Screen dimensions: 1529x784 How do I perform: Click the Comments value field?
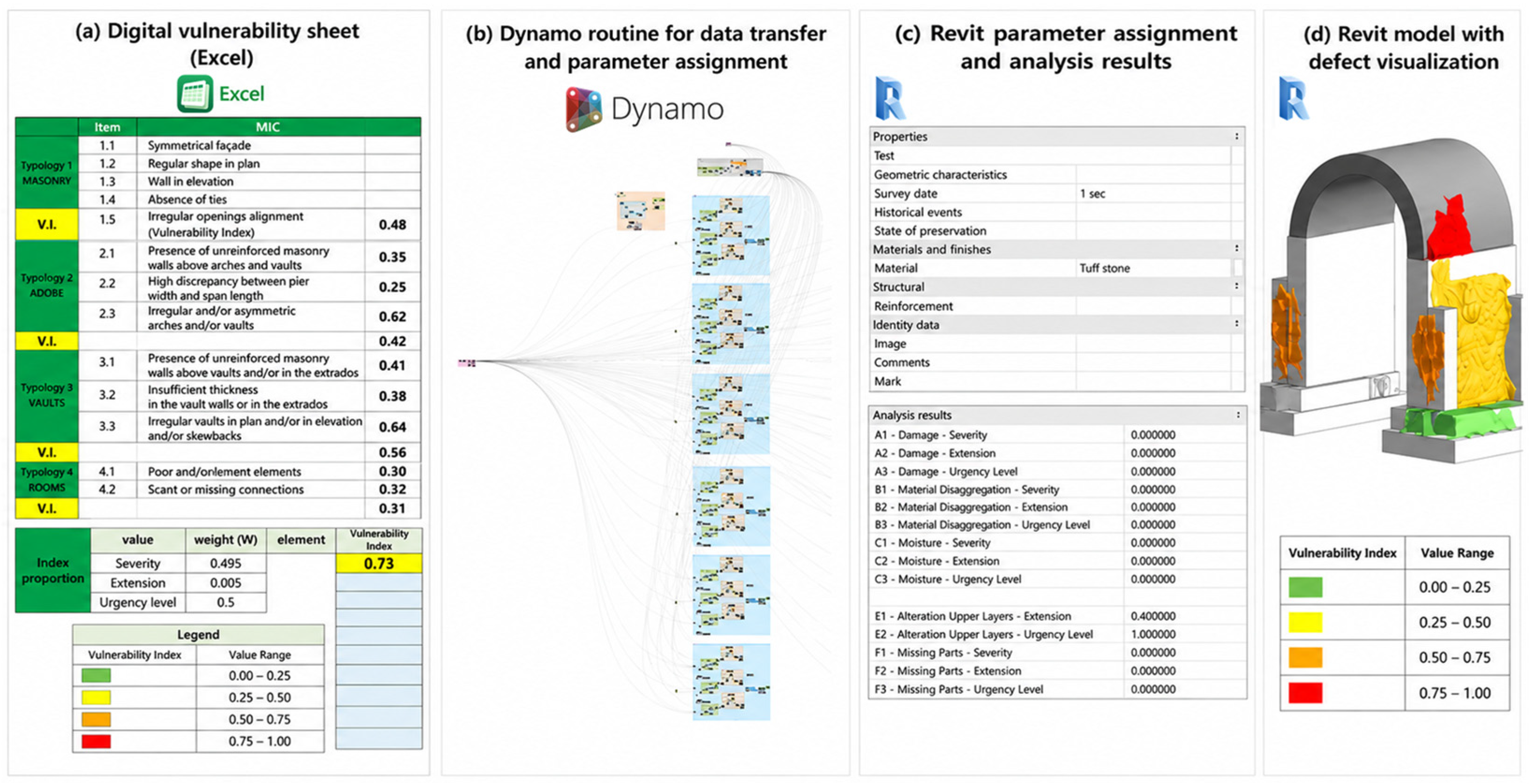click(x=1153, y=363)
